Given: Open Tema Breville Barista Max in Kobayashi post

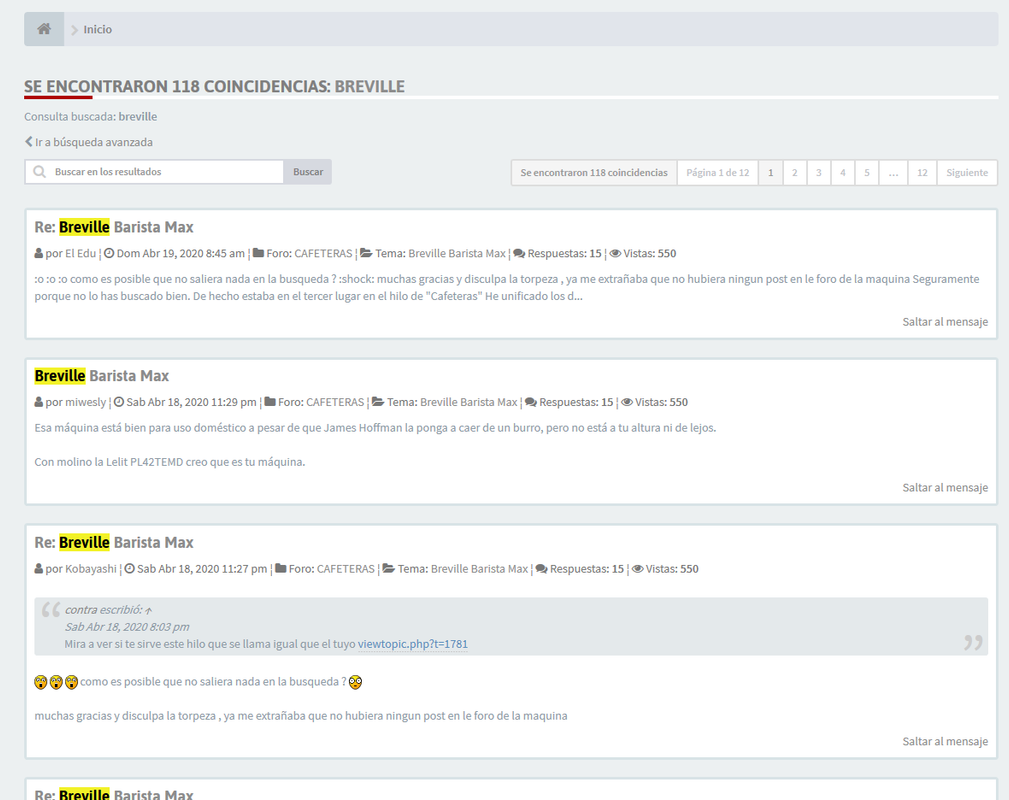Looking at the screenshot, I should tap(479, 569).
